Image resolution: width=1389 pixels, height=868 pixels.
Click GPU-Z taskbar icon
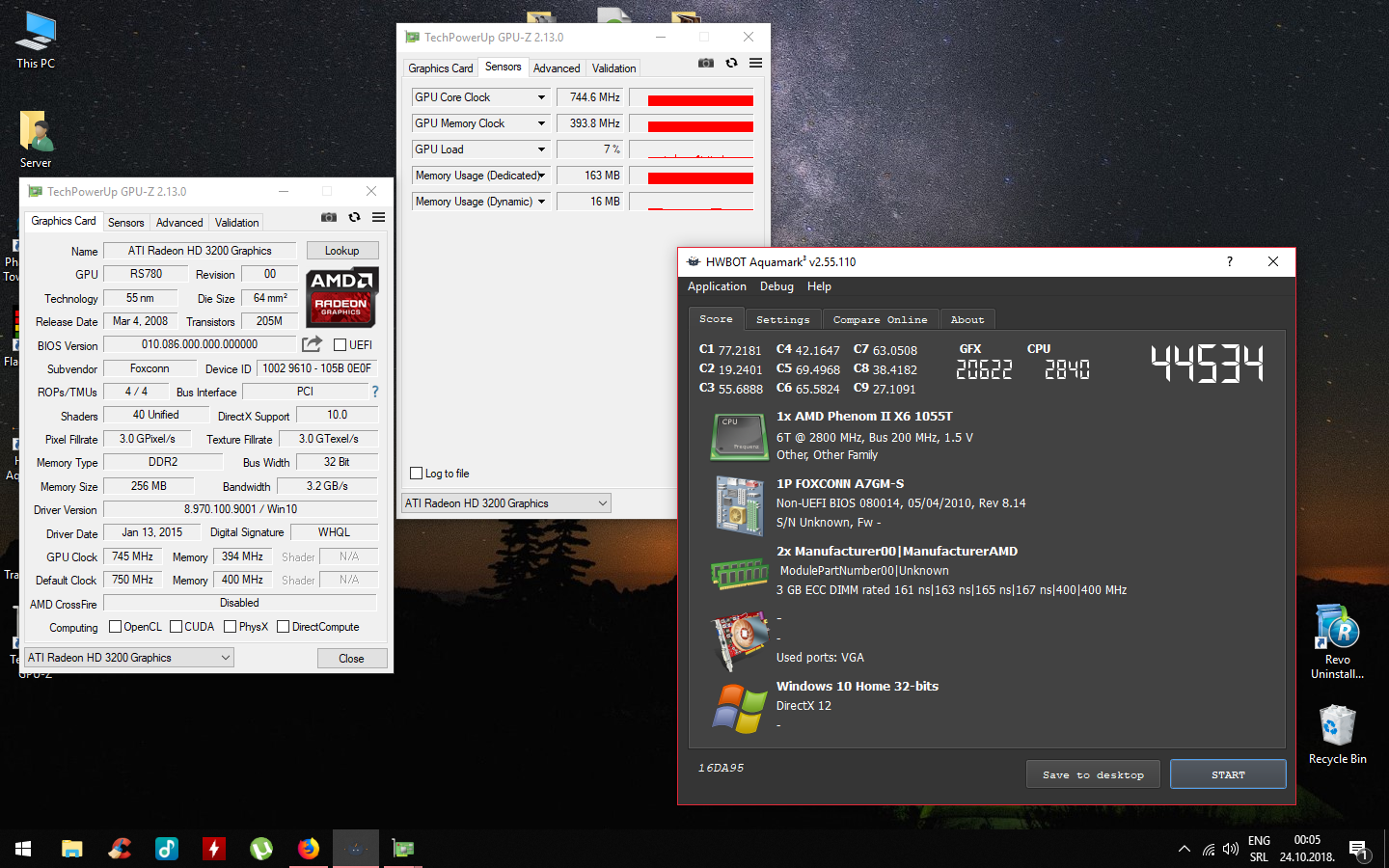pos(403,849)
